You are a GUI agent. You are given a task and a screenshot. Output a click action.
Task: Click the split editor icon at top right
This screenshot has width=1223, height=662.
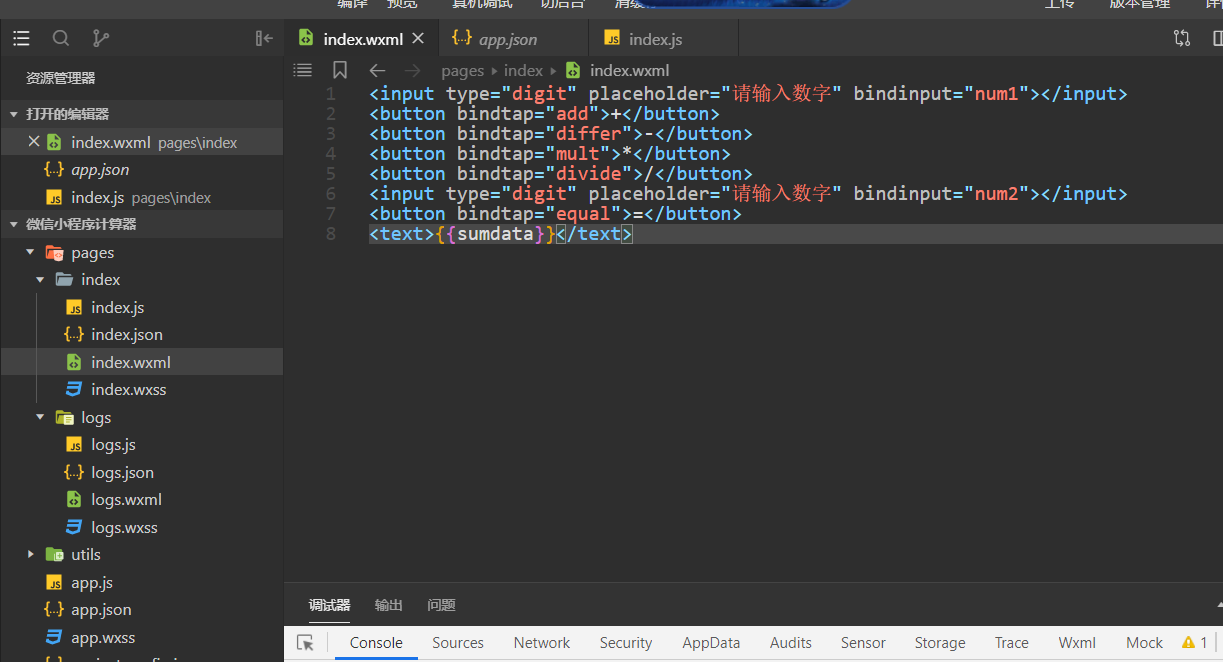point(1217,39)
